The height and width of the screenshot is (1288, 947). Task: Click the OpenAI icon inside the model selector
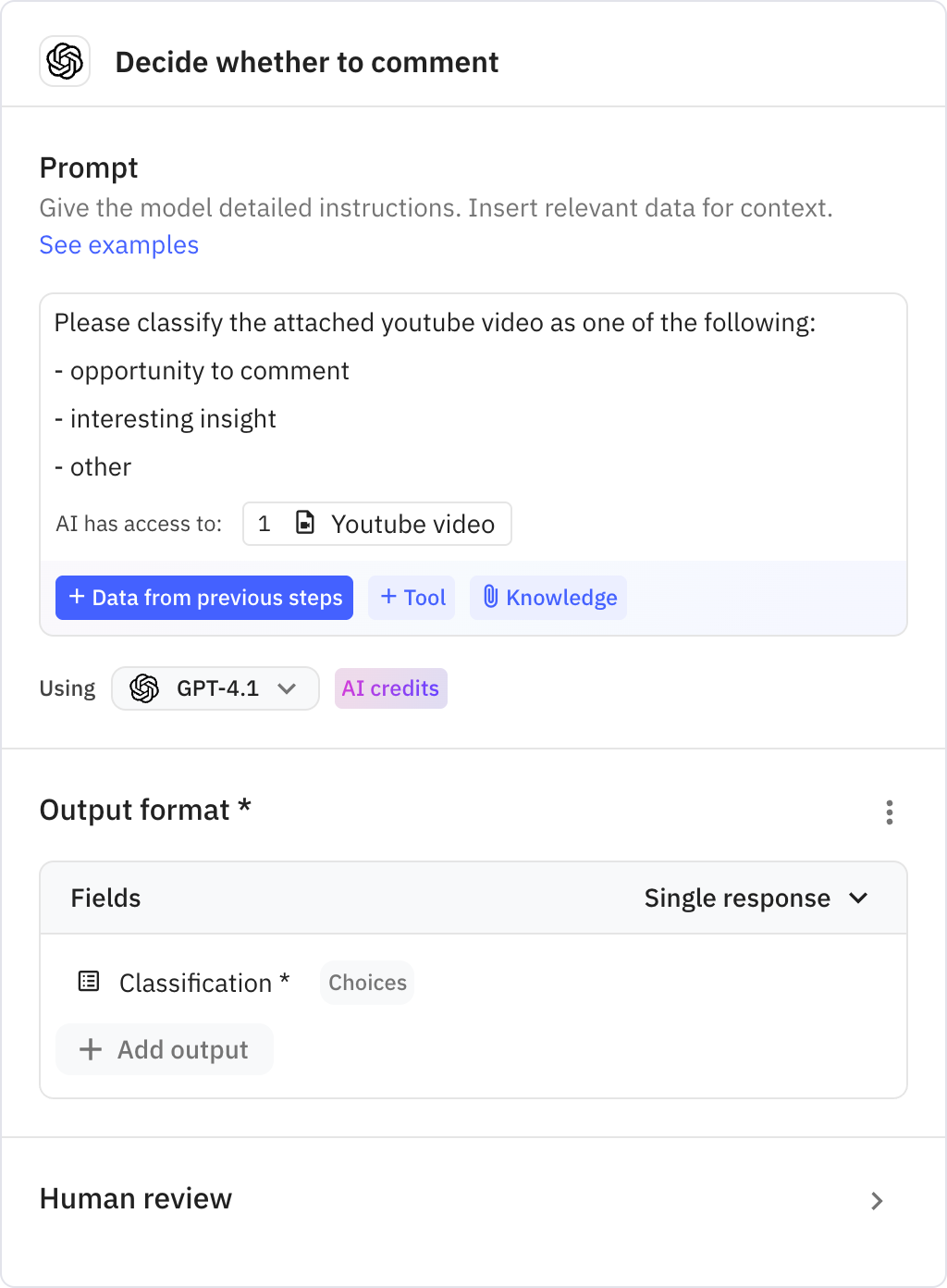click(145, 687)
